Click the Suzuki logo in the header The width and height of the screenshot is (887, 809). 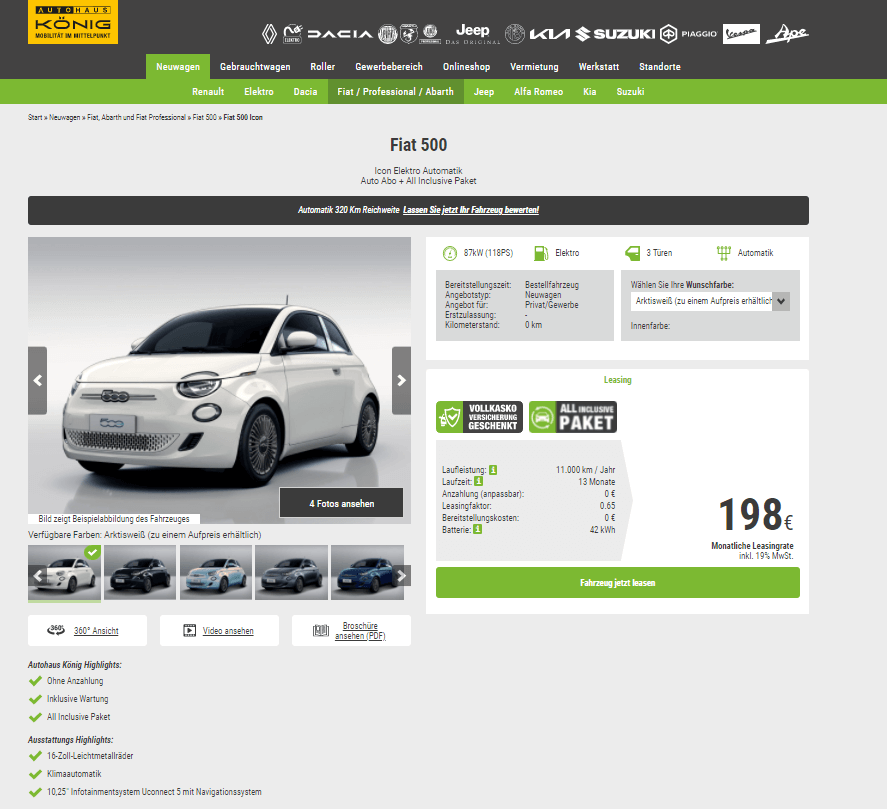(x=615, y=34)
